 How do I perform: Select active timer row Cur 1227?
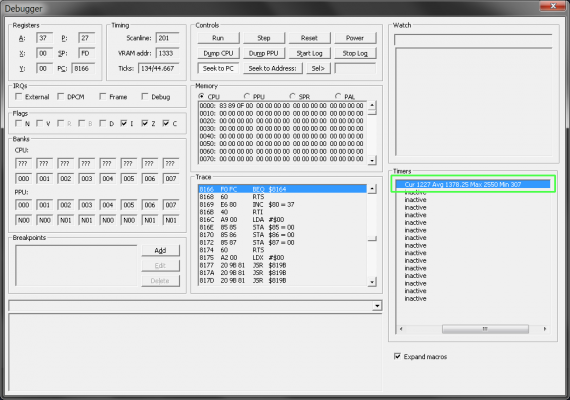[x=473, y=184]
